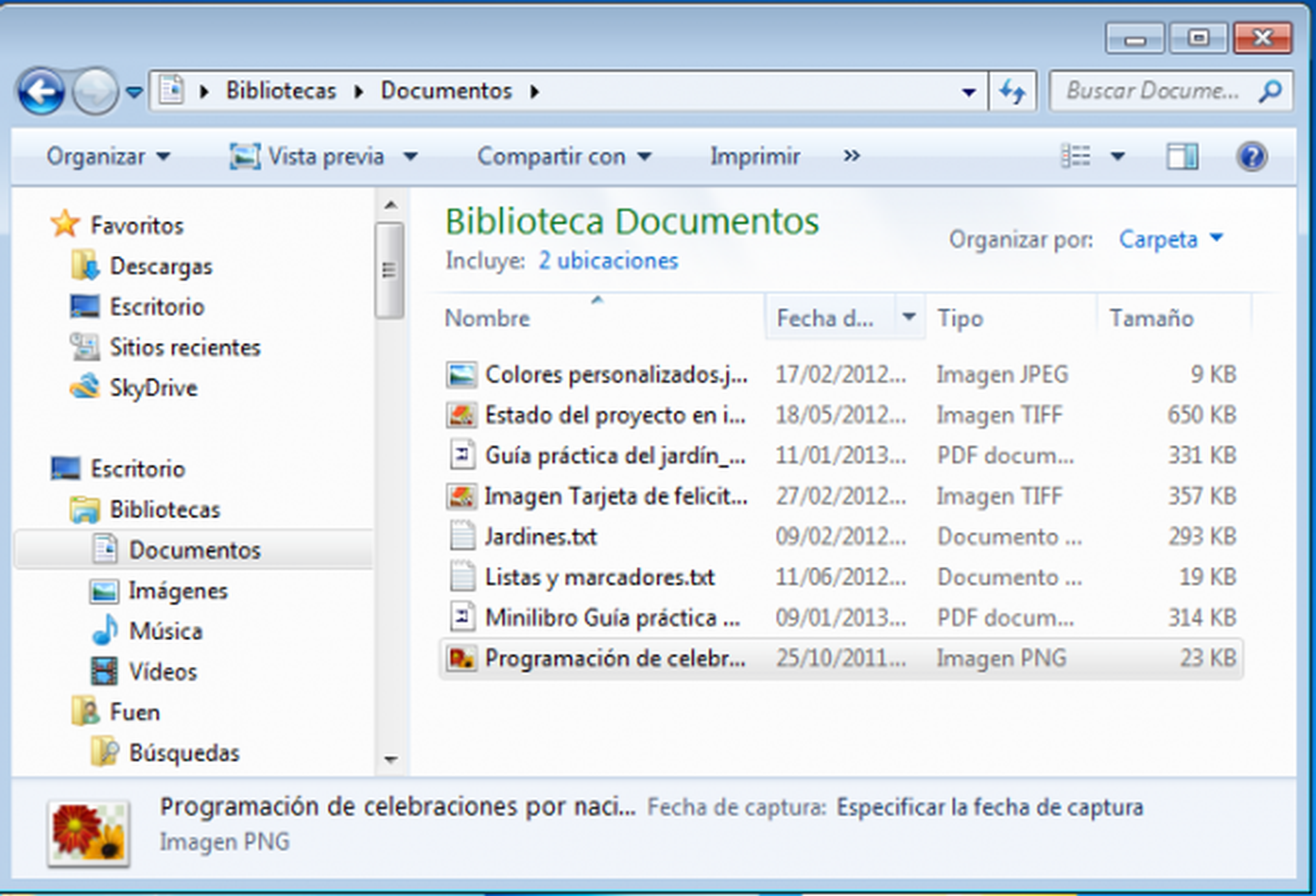The image size is (1316, 896).
Task: Select the Música library icon
Action: tap(105, 630)
